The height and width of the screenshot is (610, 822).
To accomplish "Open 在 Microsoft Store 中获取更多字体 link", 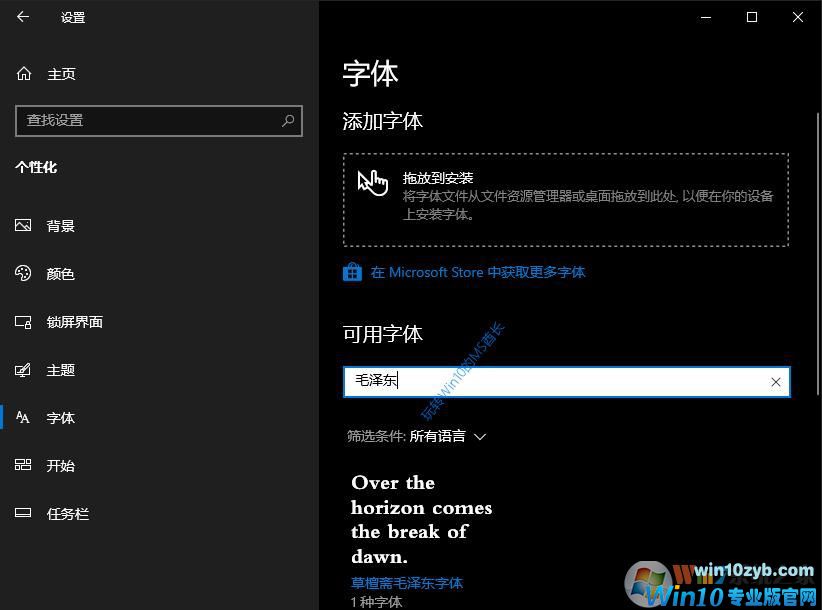I will click(x=478, y=272).
